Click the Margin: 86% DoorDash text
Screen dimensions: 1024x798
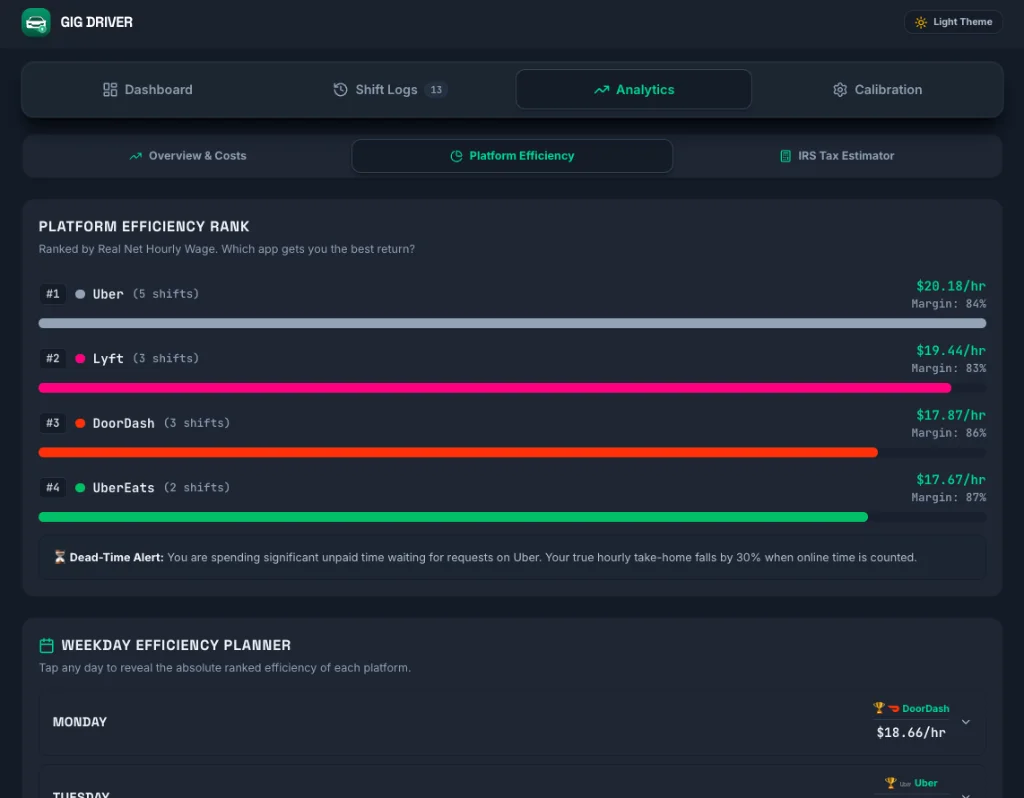pyautogui.click(x=949, y=433)
